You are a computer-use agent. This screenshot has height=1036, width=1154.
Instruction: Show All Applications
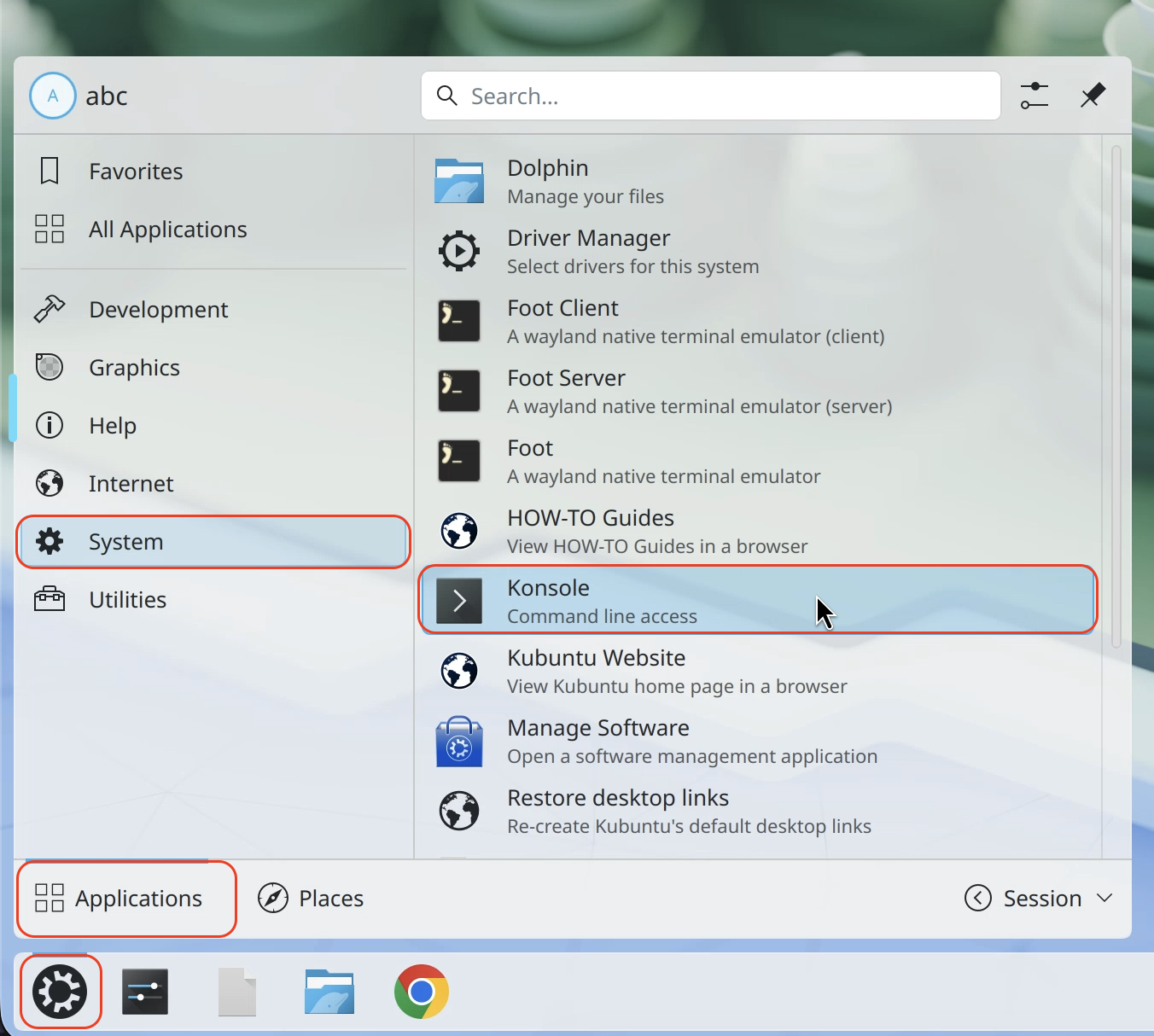213,230
